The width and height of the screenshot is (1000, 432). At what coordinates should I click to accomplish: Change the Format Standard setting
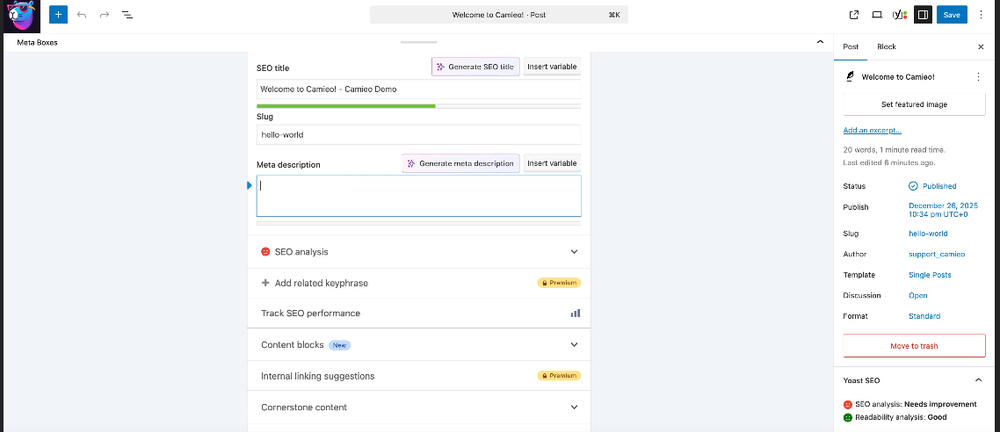924,317
